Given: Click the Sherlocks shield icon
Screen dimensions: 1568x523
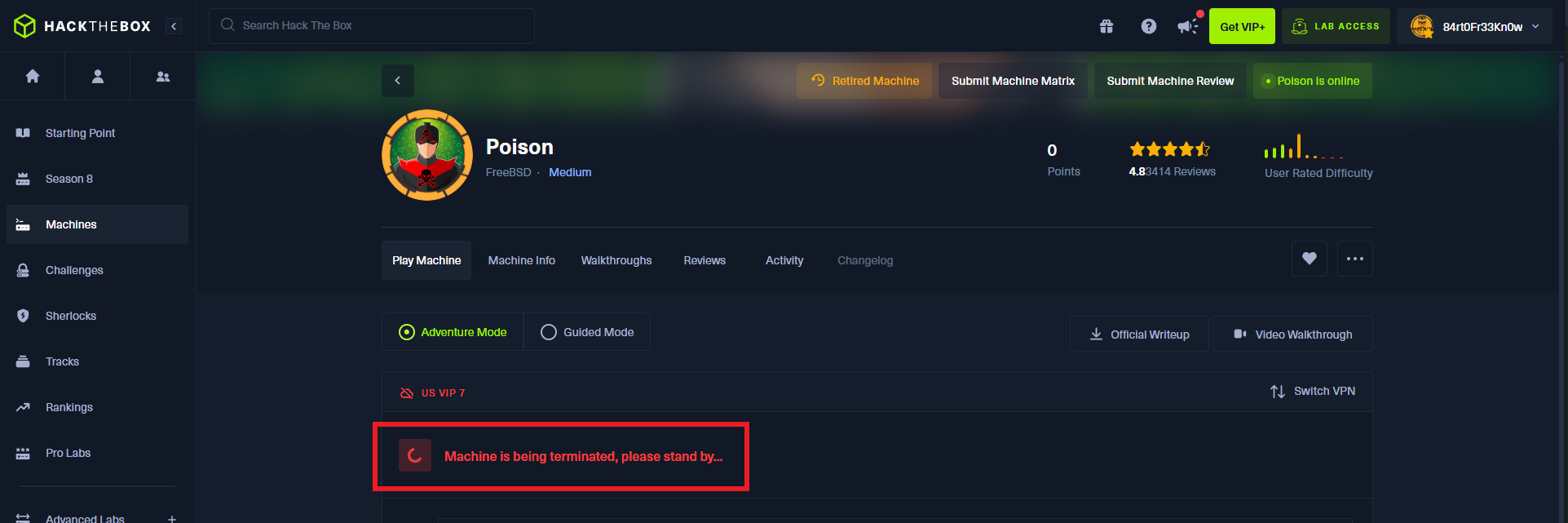Looking at the screenshot, I should coord(23,316).
